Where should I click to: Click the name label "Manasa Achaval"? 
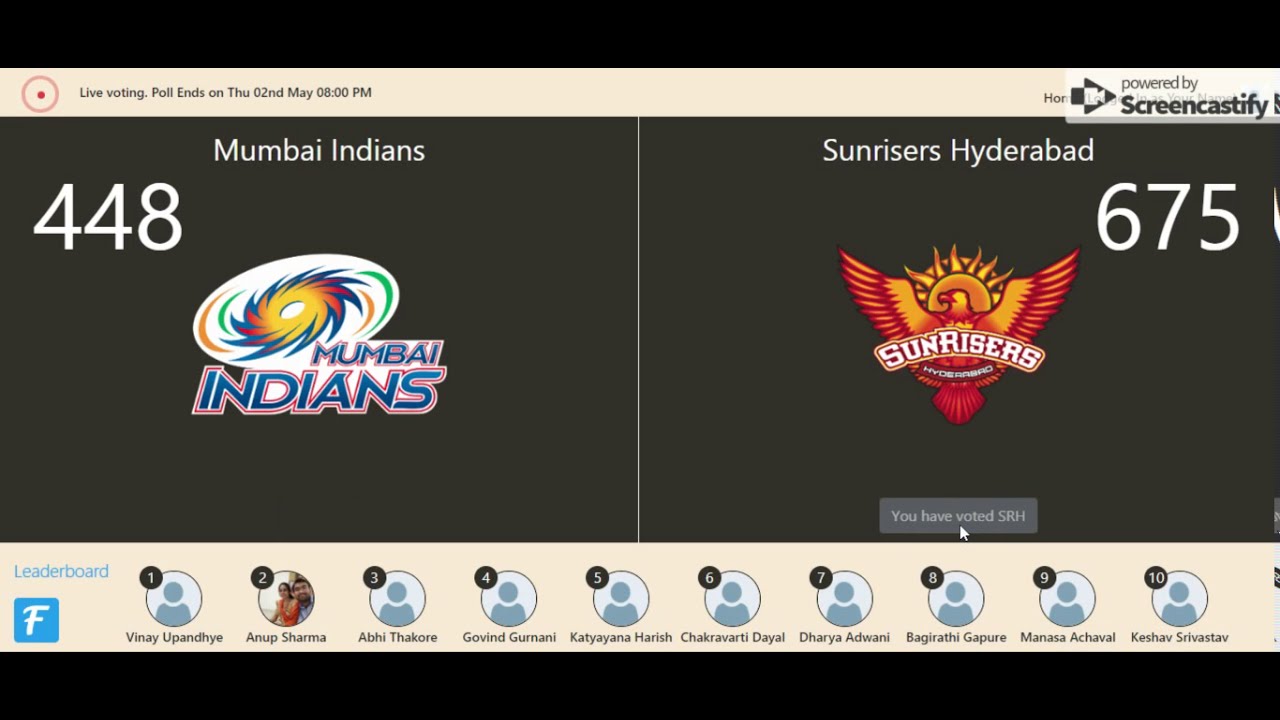coord(1068,637)
